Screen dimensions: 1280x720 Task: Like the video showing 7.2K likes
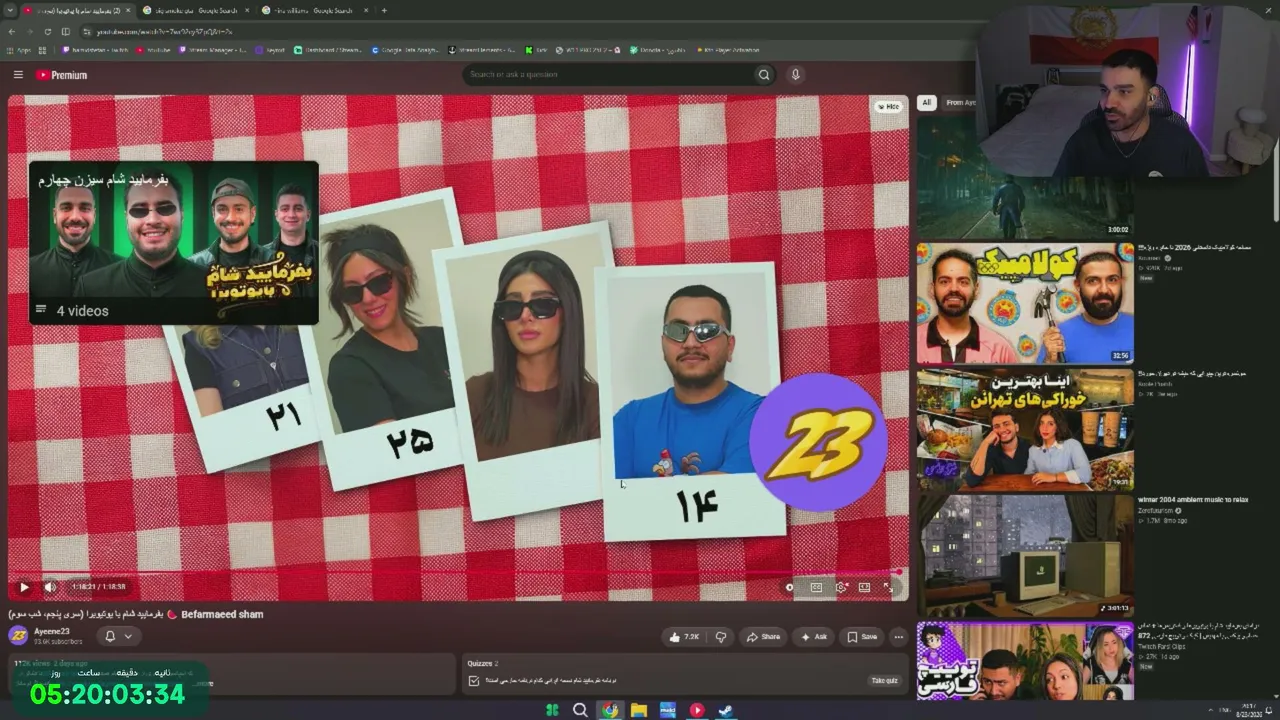click(x=685, y=637)
